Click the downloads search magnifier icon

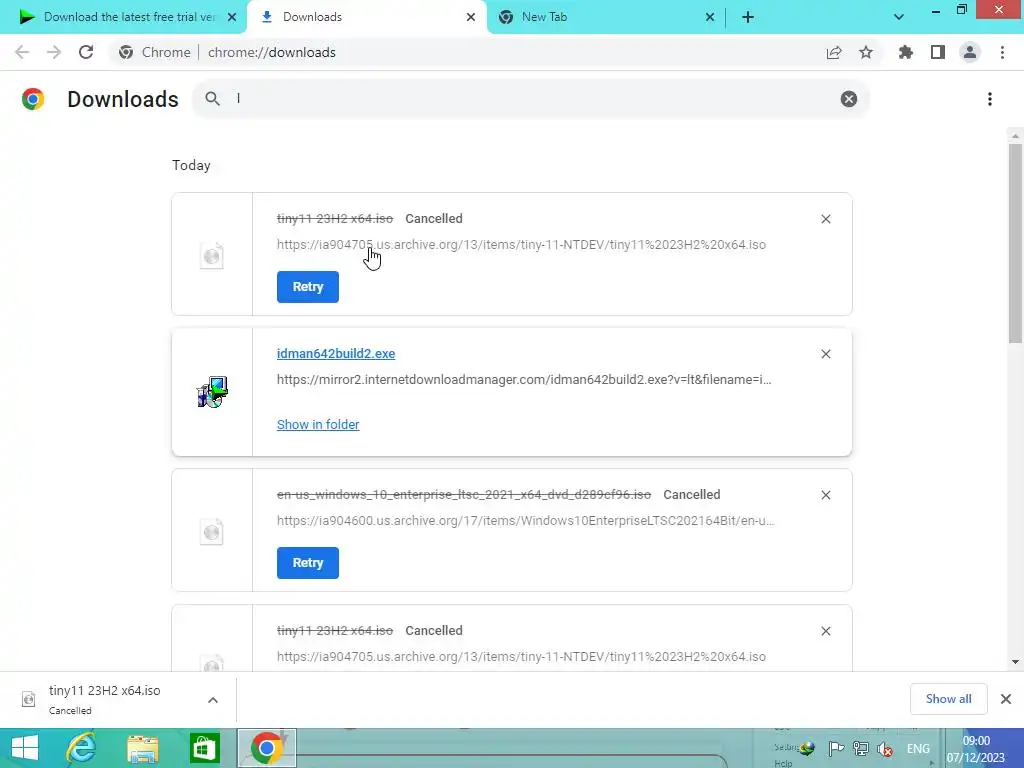pos(212,99)
